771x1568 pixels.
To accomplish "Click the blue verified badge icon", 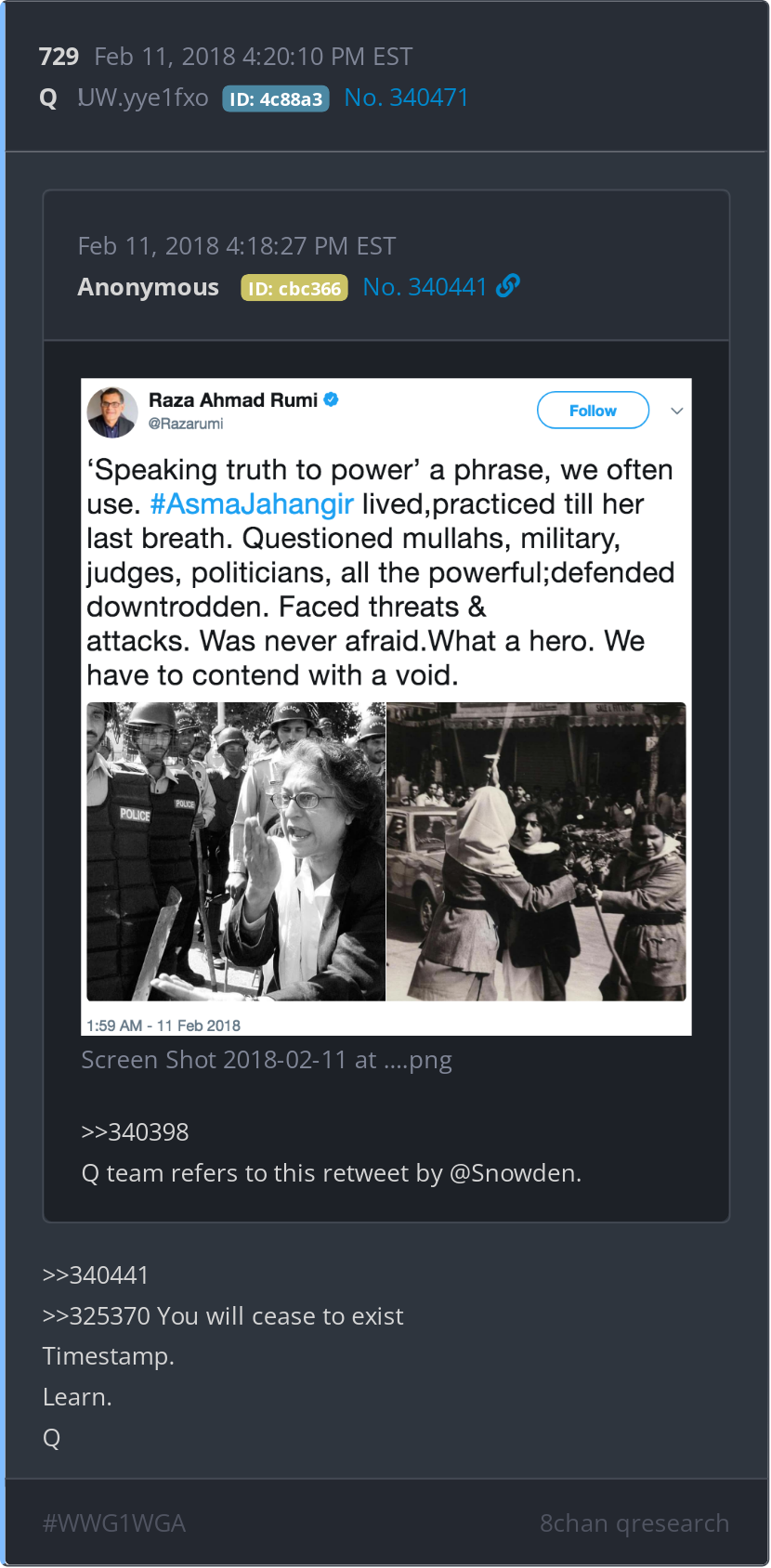I will [332, 399].
